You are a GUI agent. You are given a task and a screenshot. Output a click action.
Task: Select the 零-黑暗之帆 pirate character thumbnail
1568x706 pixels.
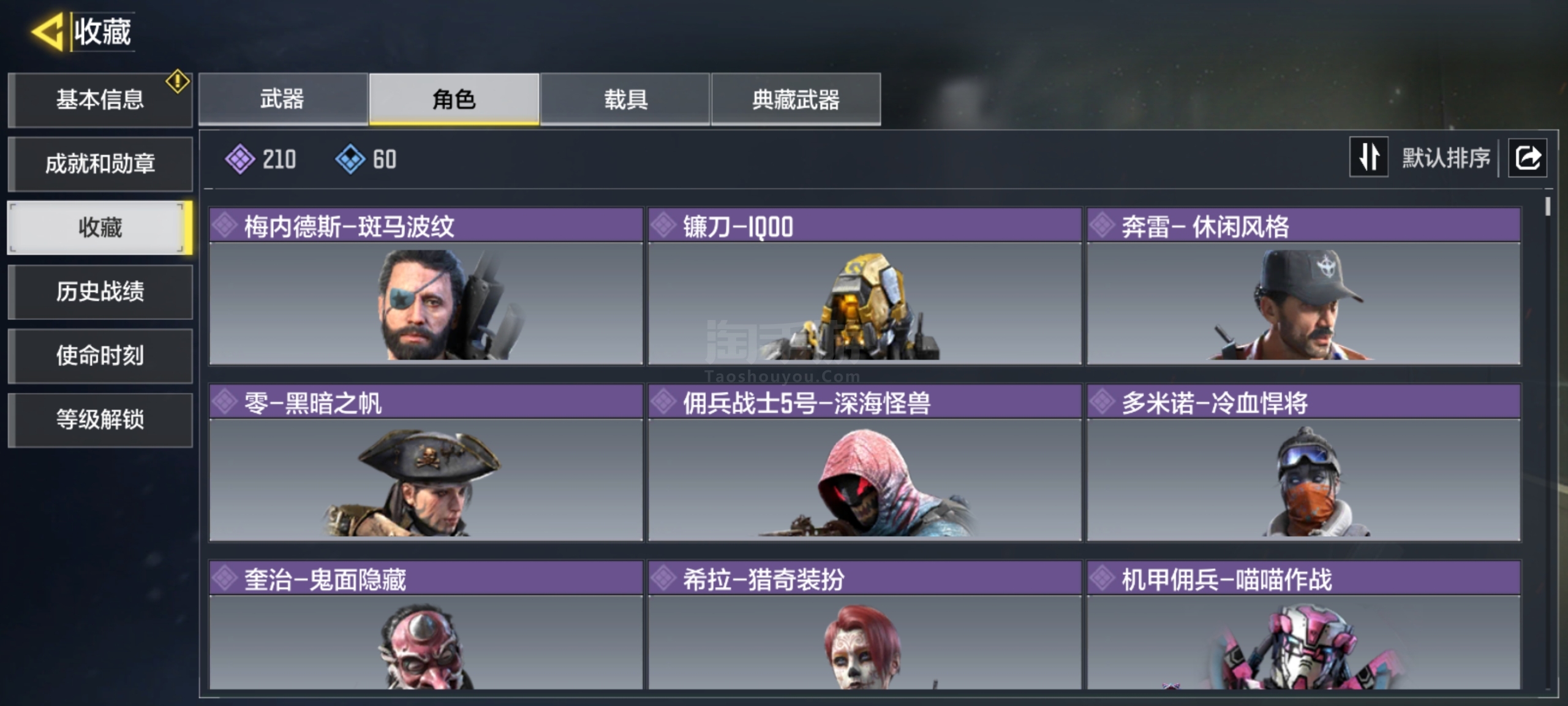(426, 479)
